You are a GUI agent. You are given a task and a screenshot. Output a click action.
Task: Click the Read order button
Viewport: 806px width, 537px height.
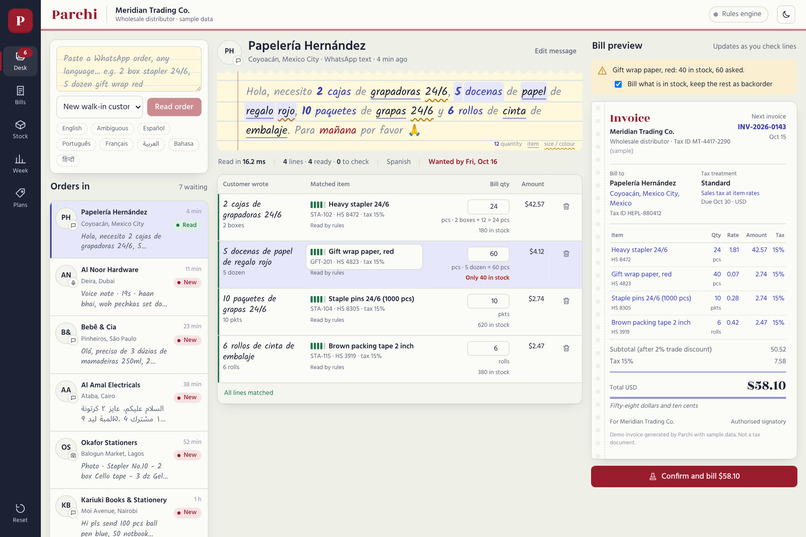coord(174,107)
